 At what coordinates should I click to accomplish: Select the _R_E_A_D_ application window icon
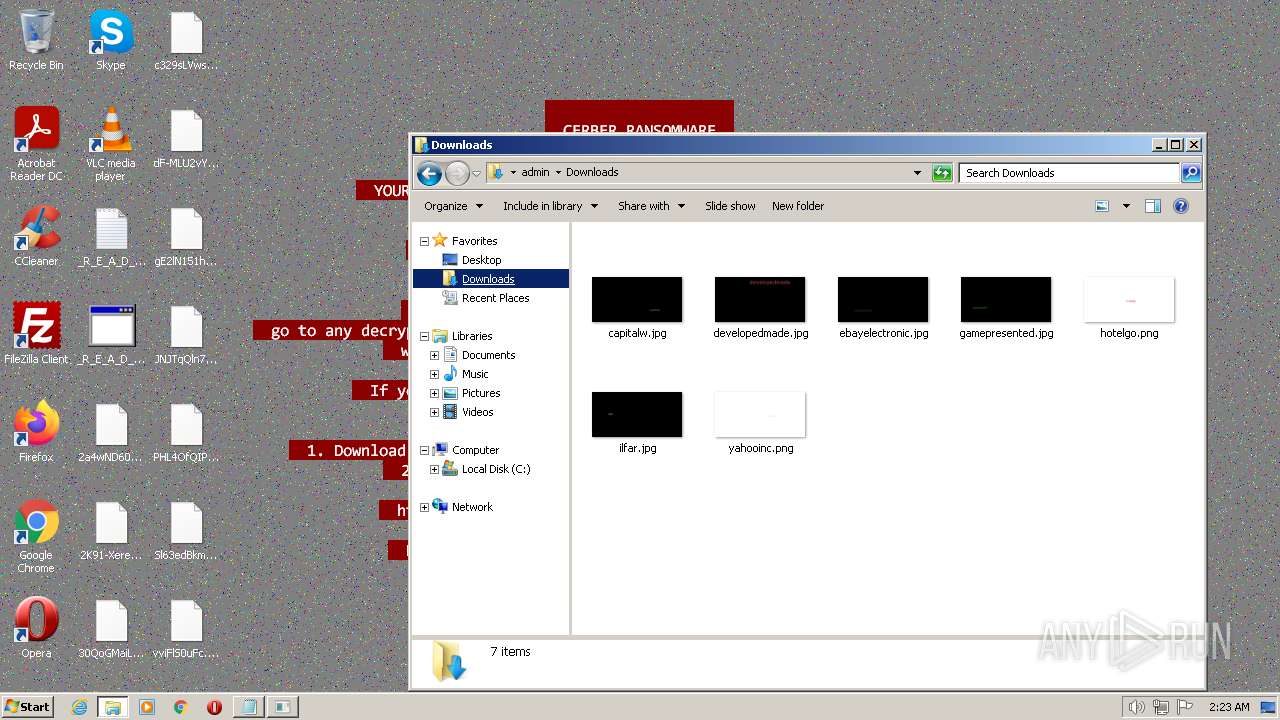pyautogui.click(x=111, y=335)
